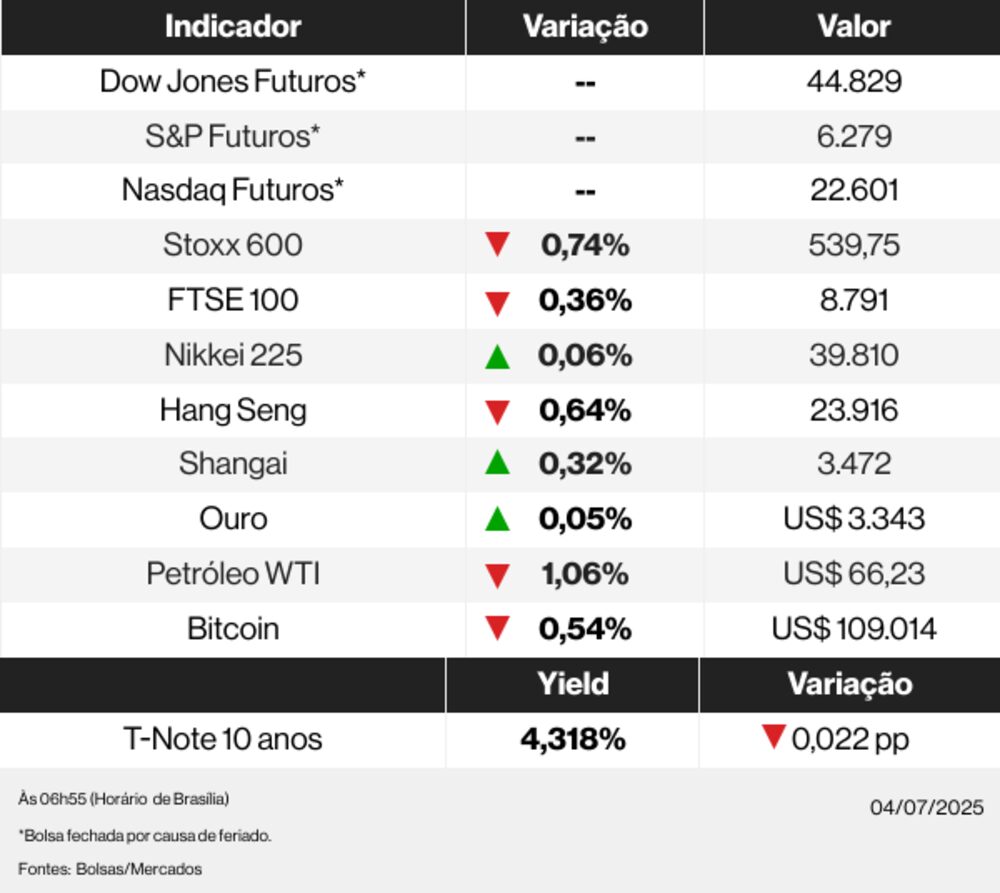Click the red arrow next to 0,022 pp
The height and width of the screenshot is (893, 1000).
(773, 738)
